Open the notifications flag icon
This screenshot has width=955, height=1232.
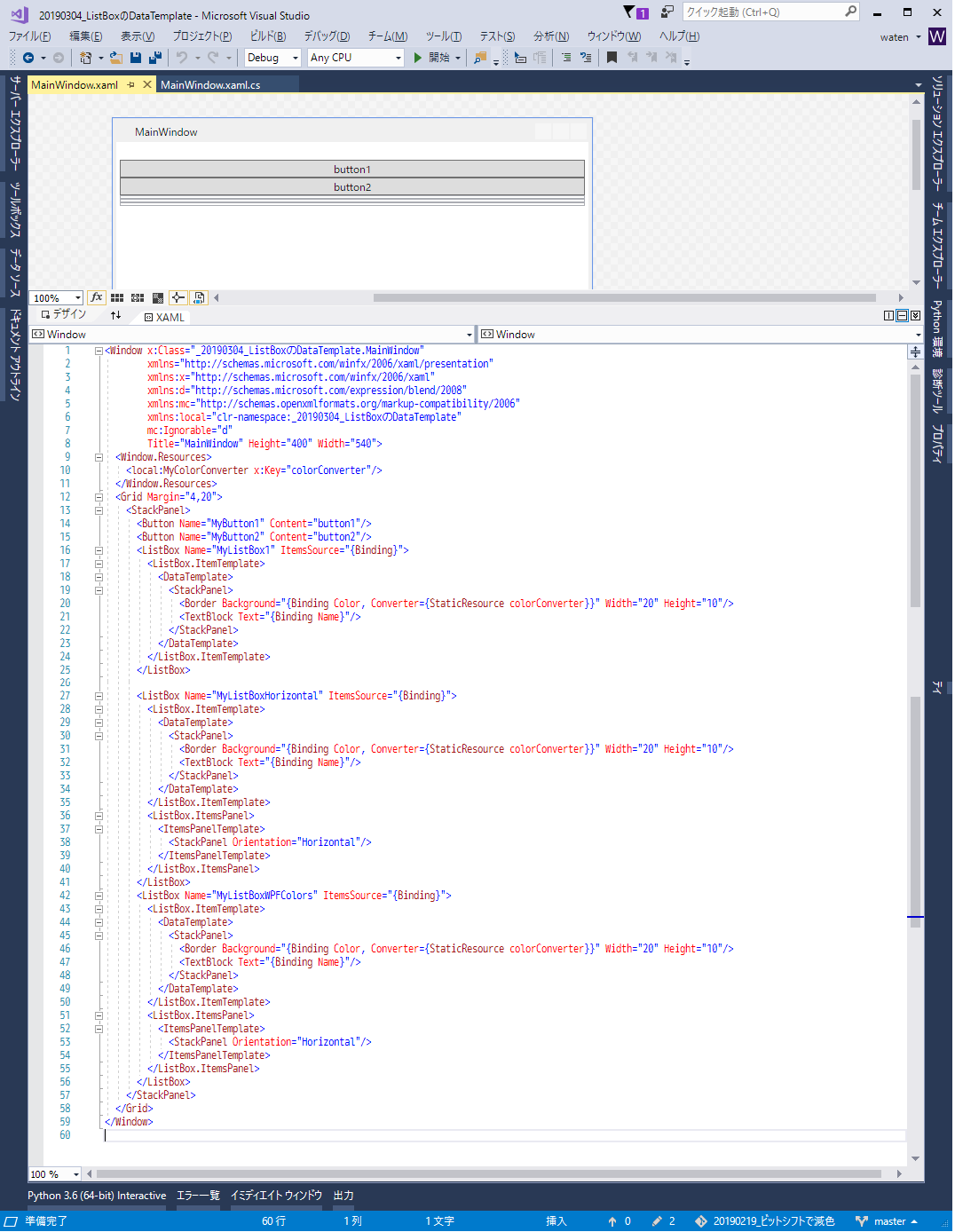click(x=629, y=12)
